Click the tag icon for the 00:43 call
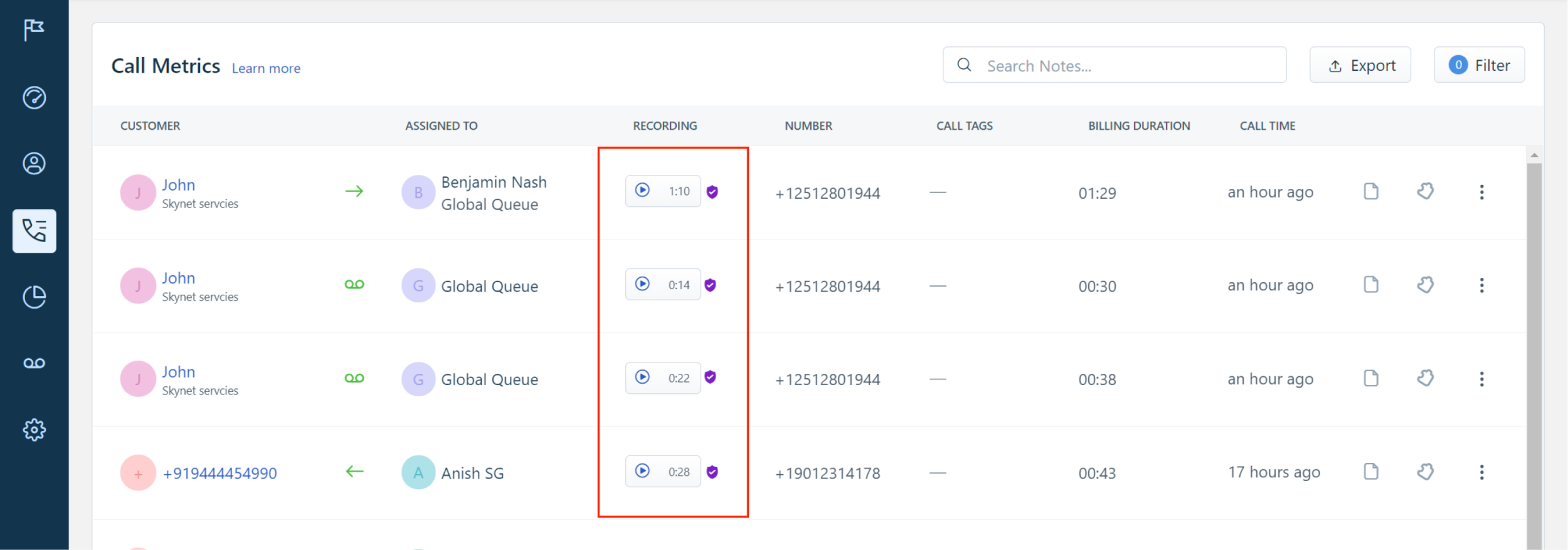 pyautogui.click(x=1426, y=472)
